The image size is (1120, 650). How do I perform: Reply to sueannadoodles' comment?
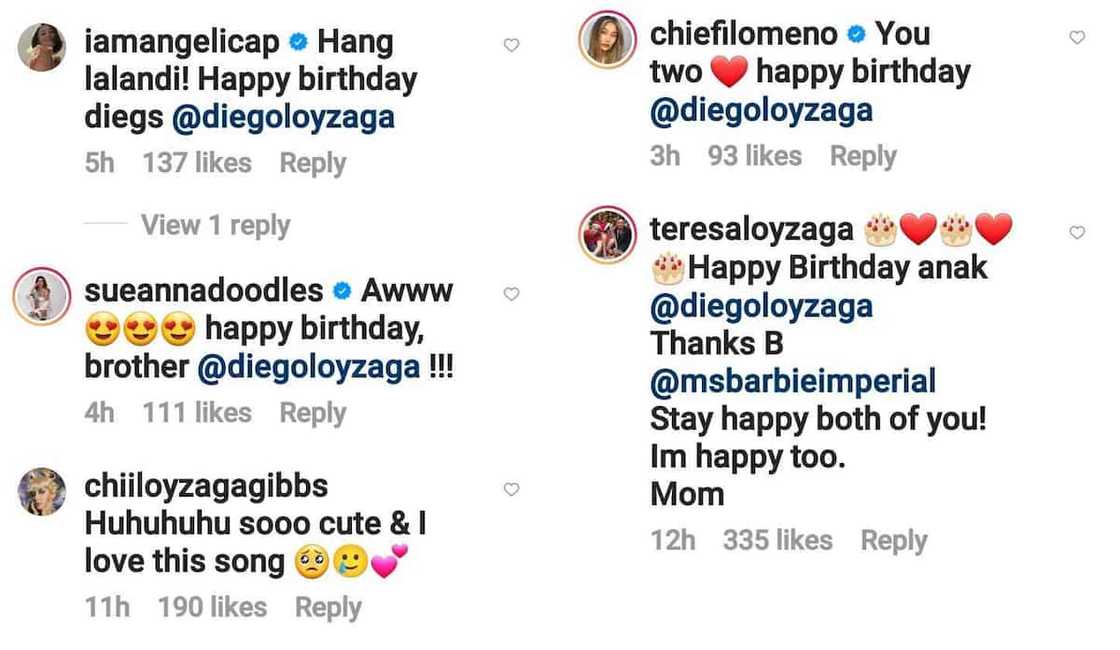tap(312, 412)
